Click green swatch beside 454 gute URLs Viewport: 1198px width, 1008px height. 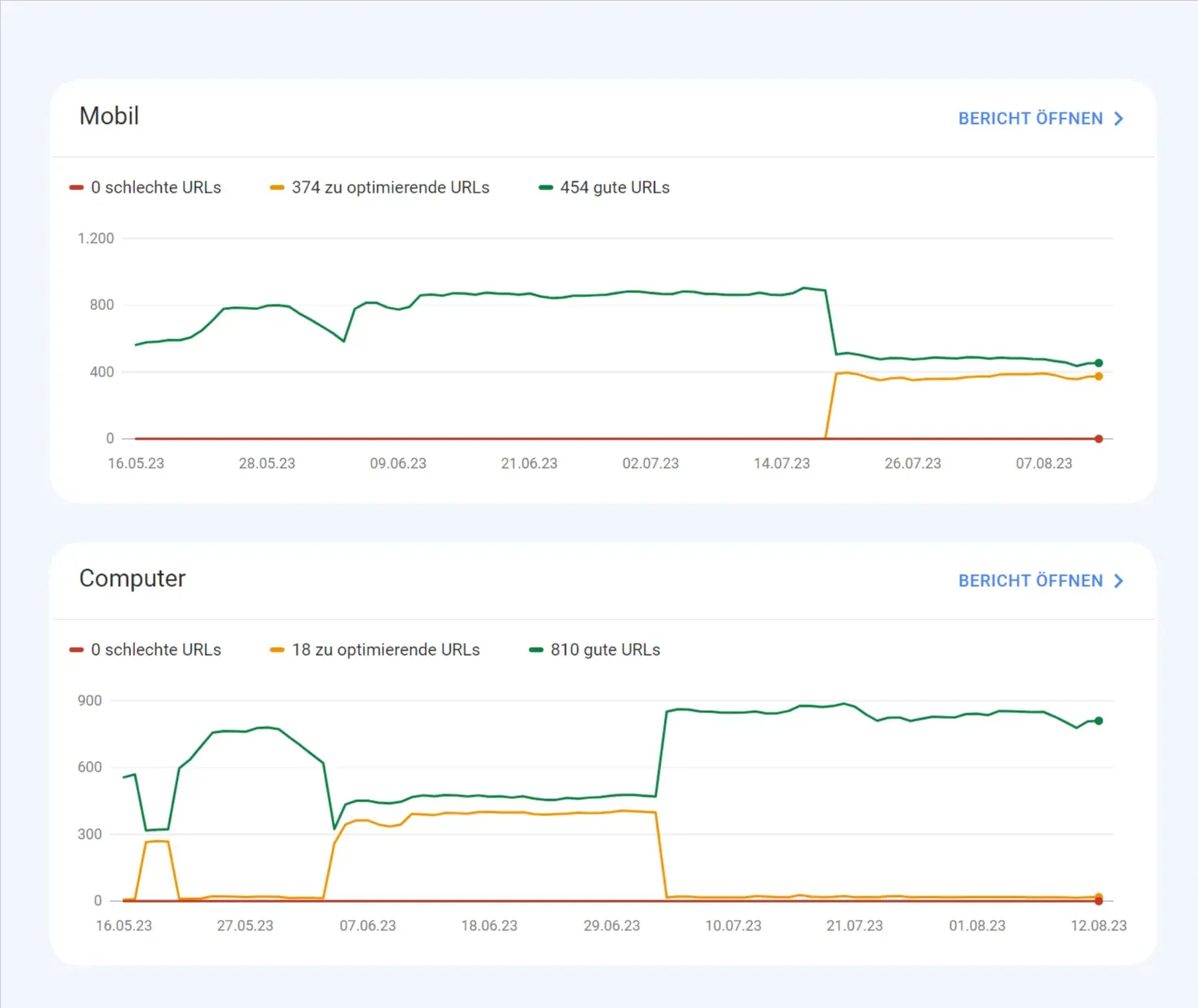546,187
